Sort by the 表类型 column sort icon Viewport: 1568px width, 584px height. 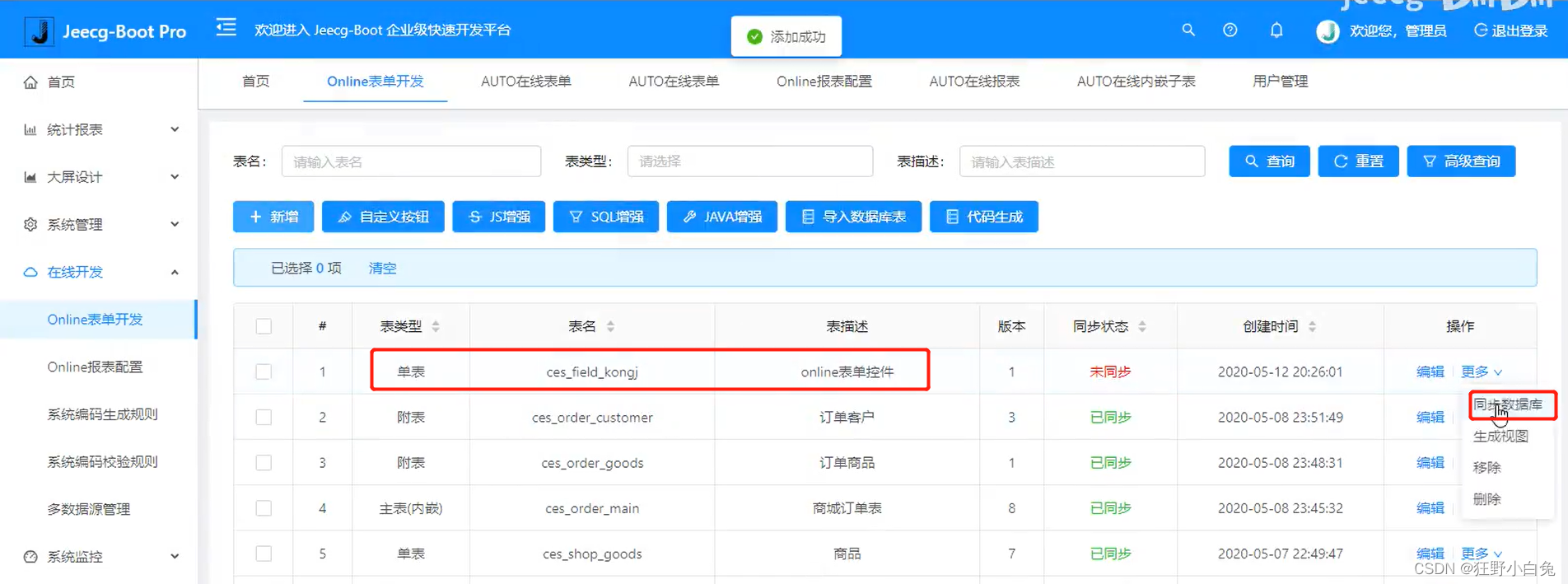436,326
